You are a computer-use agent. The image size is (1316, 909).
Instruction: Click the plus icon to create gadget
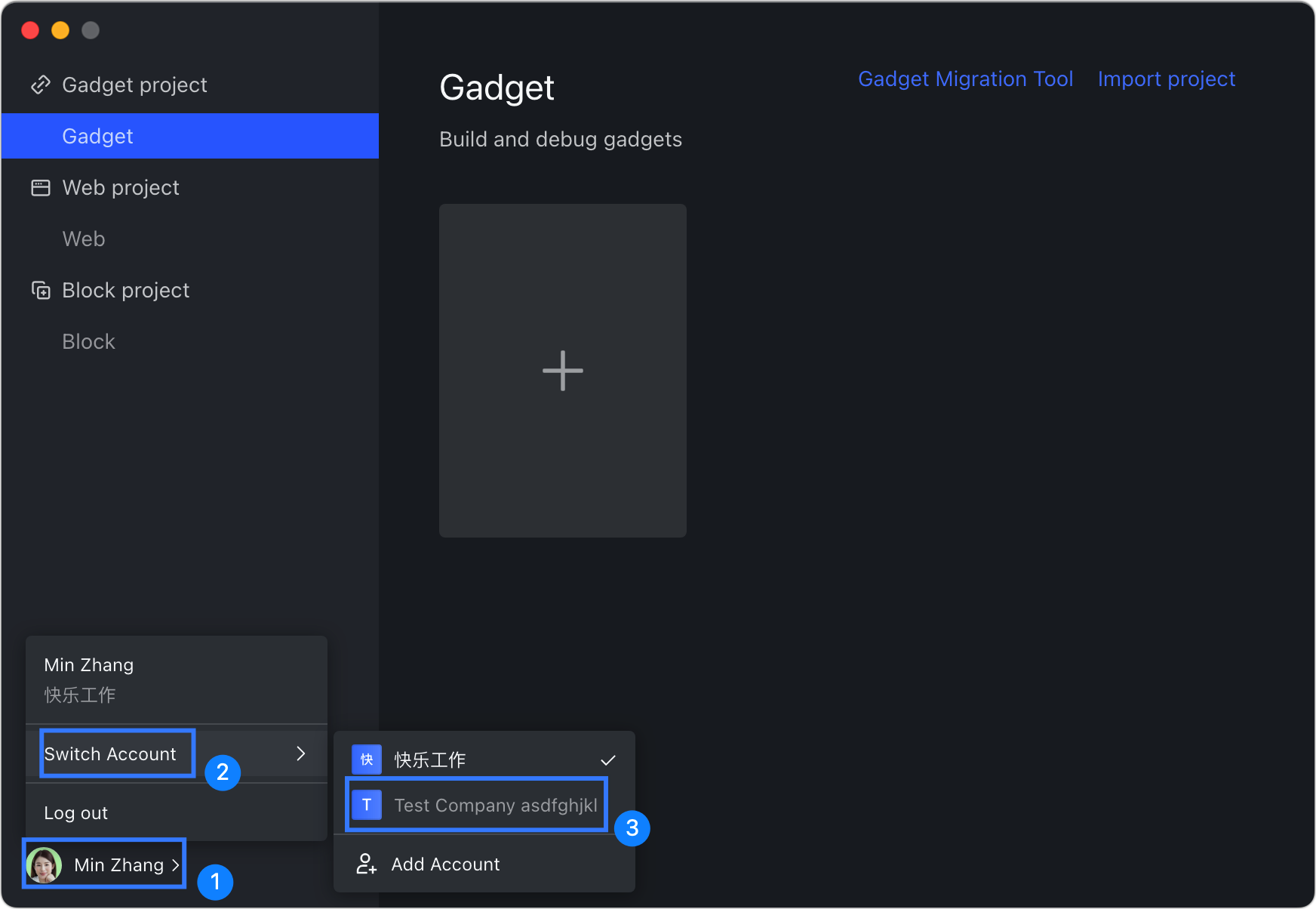[x=562, y=371]
